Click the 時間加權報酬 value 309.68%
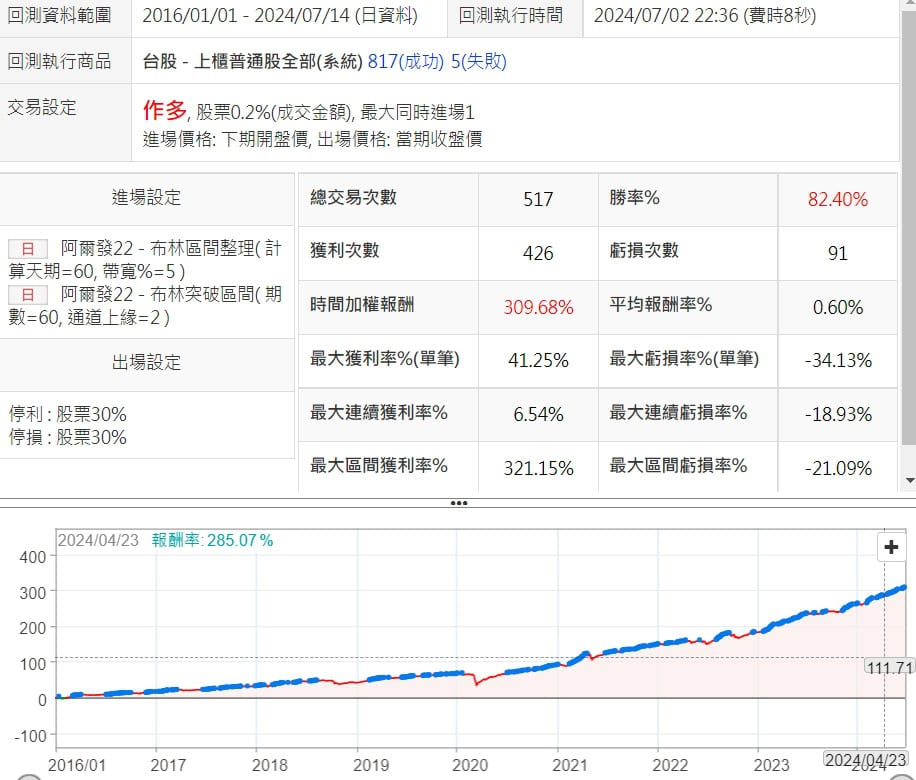 tap(538, 307)
